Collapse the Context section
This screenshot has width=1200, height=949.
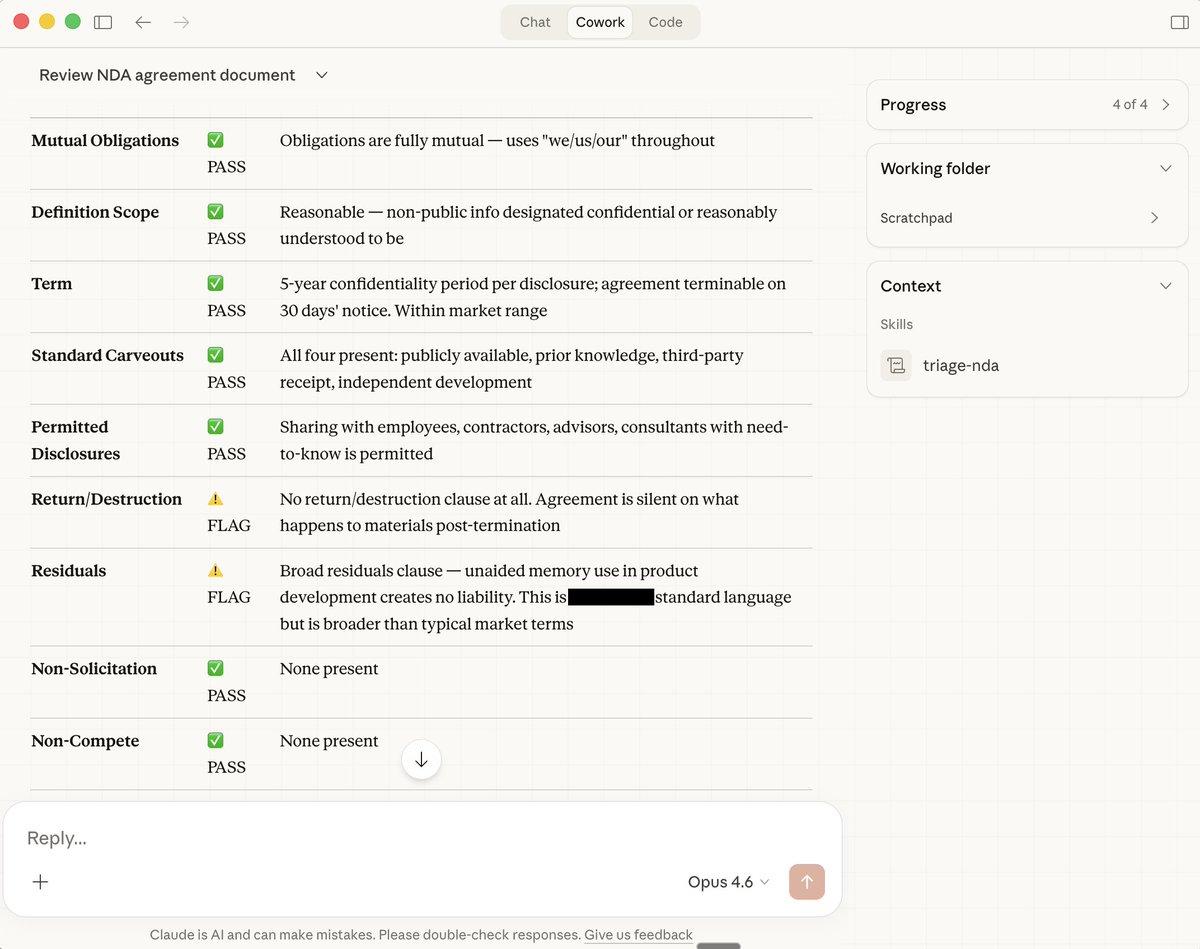tap(1165, 285)
